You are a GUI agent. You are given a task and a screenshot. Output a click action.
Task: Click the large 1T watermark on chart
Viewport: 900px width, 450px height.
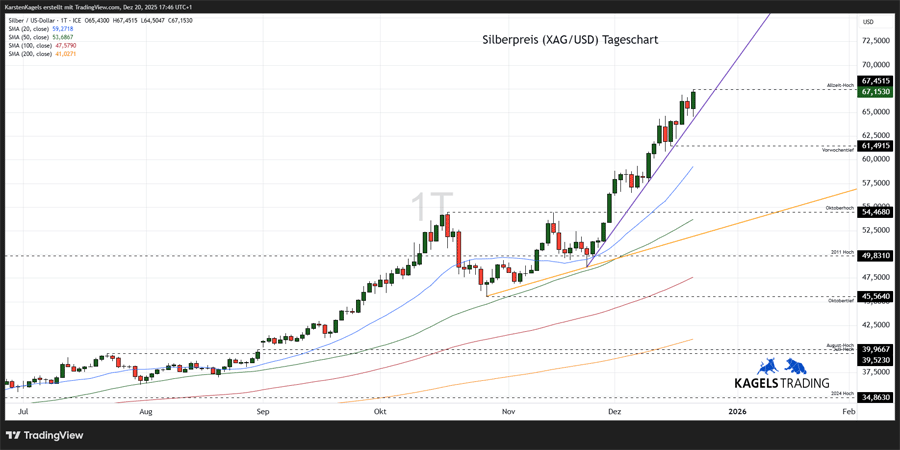[432, 207]
